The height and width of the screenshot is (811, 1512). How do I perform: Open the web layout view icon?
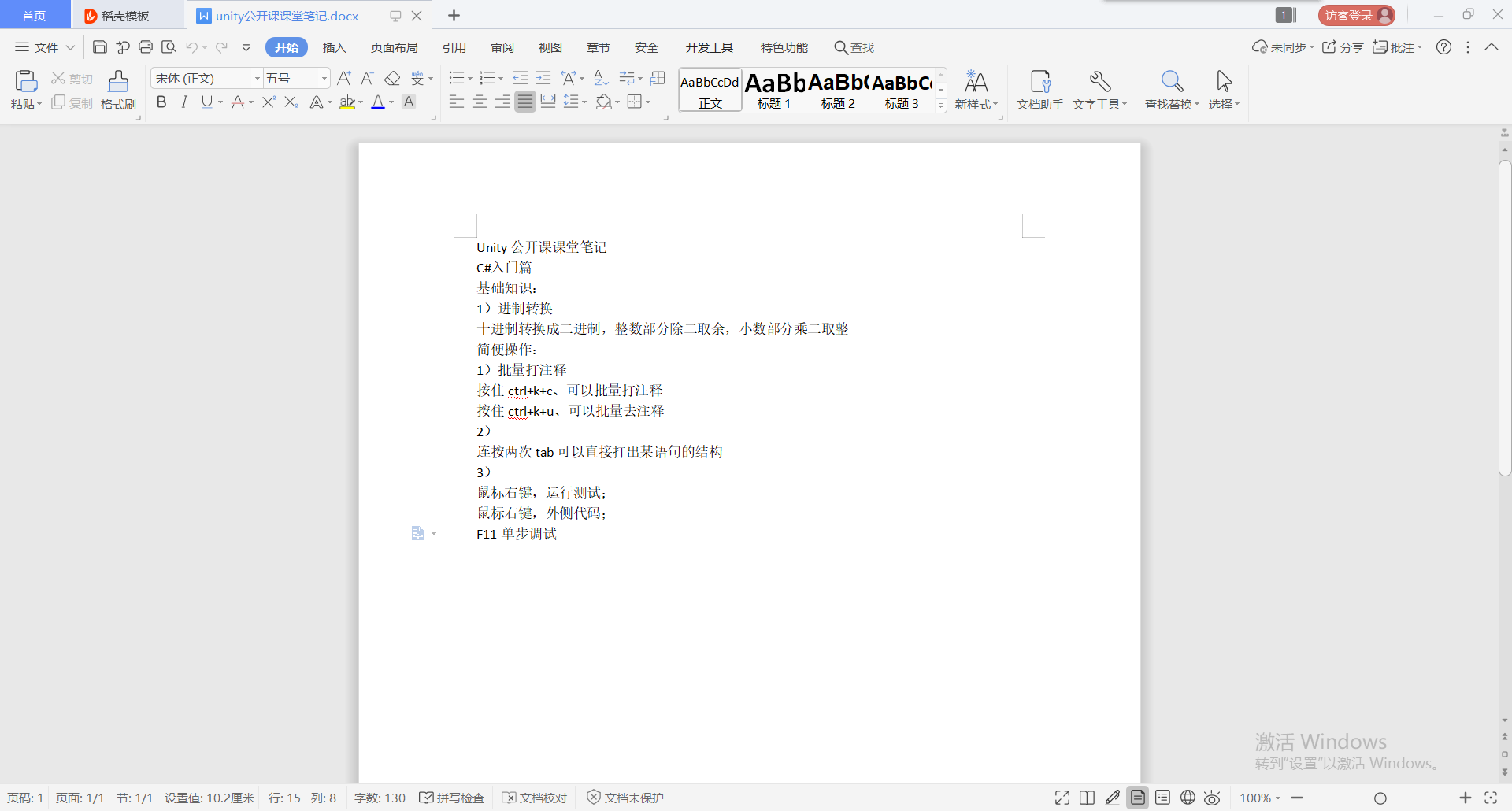pyautogui.click(x=1188, y=798)
